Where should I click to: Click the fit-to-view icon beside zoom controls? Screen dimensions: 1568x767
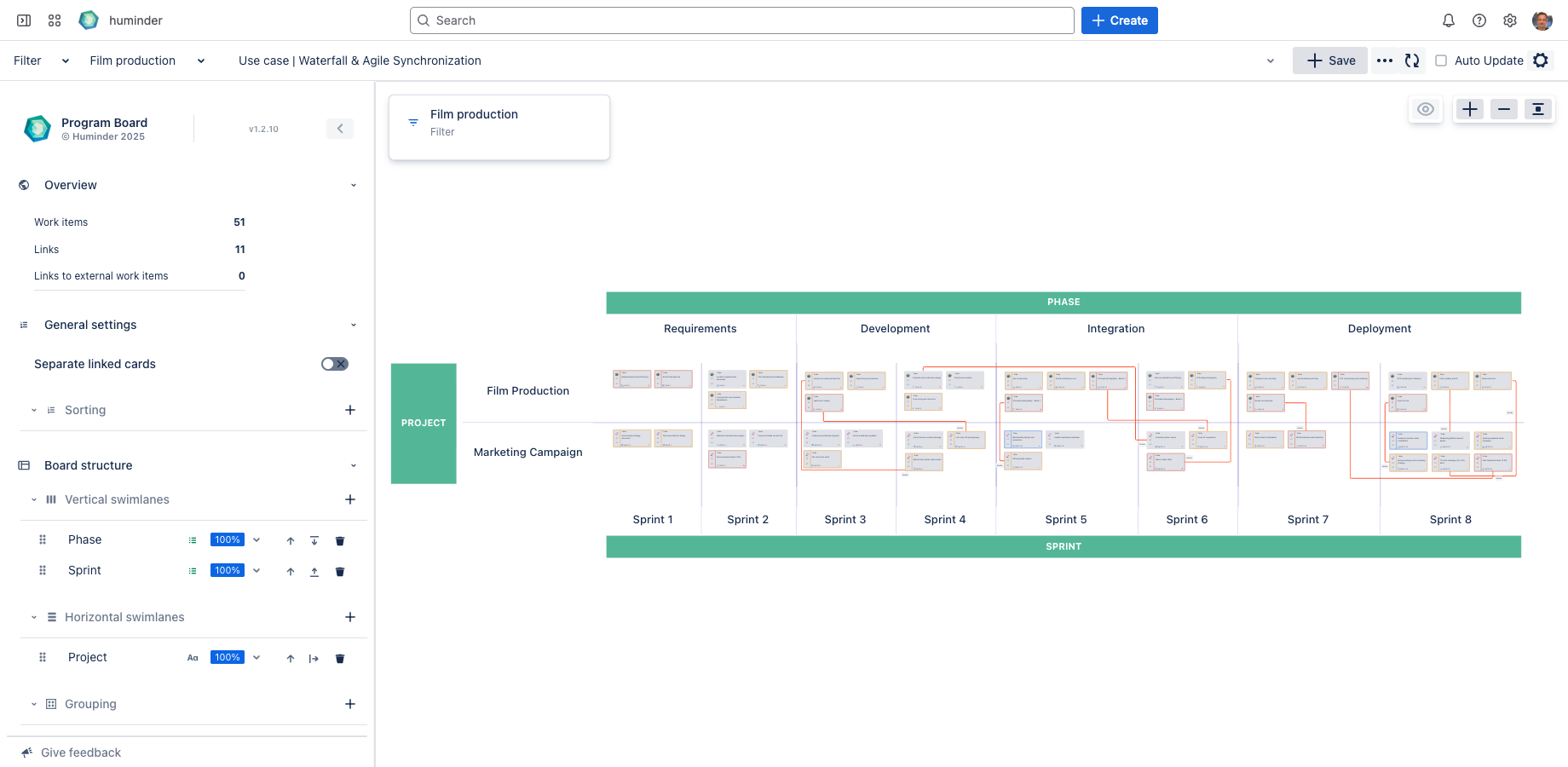click(x=1538, y=109)
